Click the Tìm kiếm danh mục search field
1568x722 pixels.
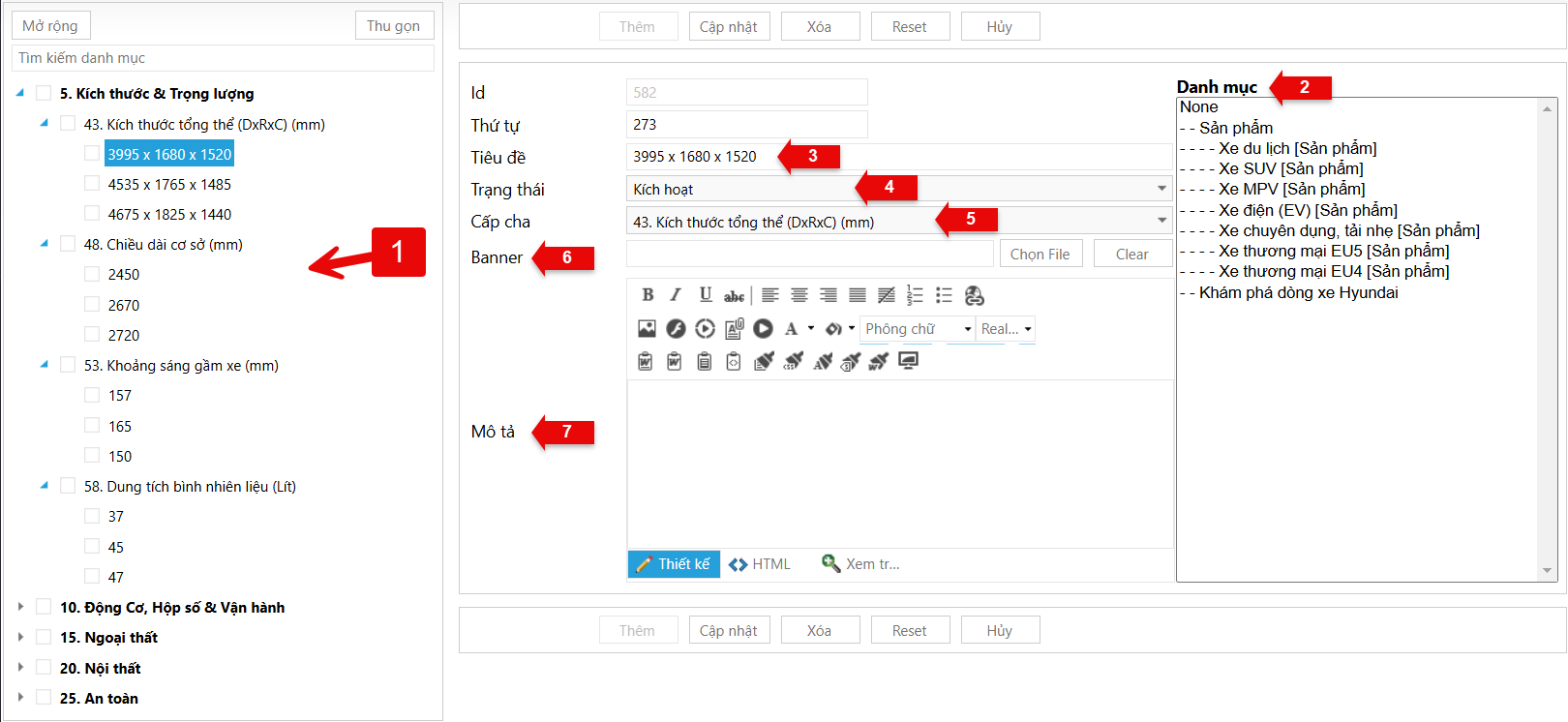coord(223,58)
